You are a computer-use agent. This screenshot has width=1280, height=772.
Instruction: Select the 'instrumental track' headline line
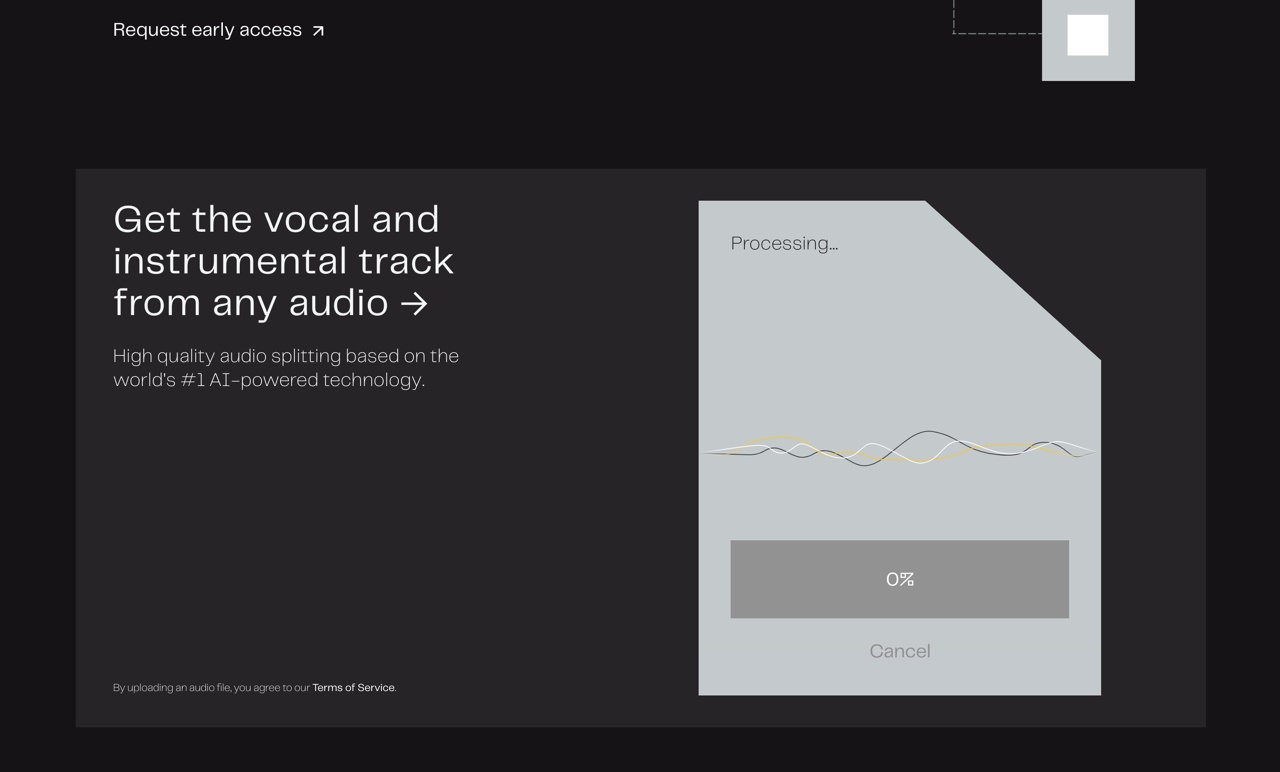click(x=283, y=261)
